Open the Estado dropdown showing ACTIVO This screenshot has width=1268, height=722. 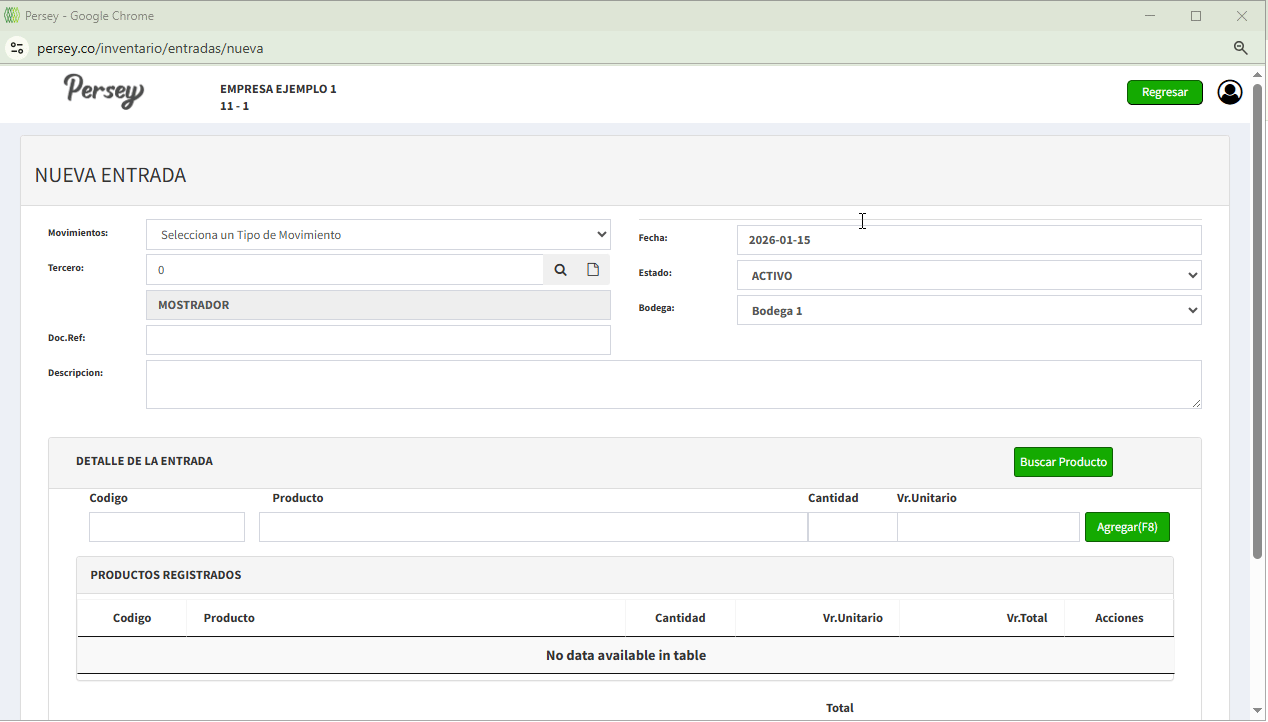[968, 275]
